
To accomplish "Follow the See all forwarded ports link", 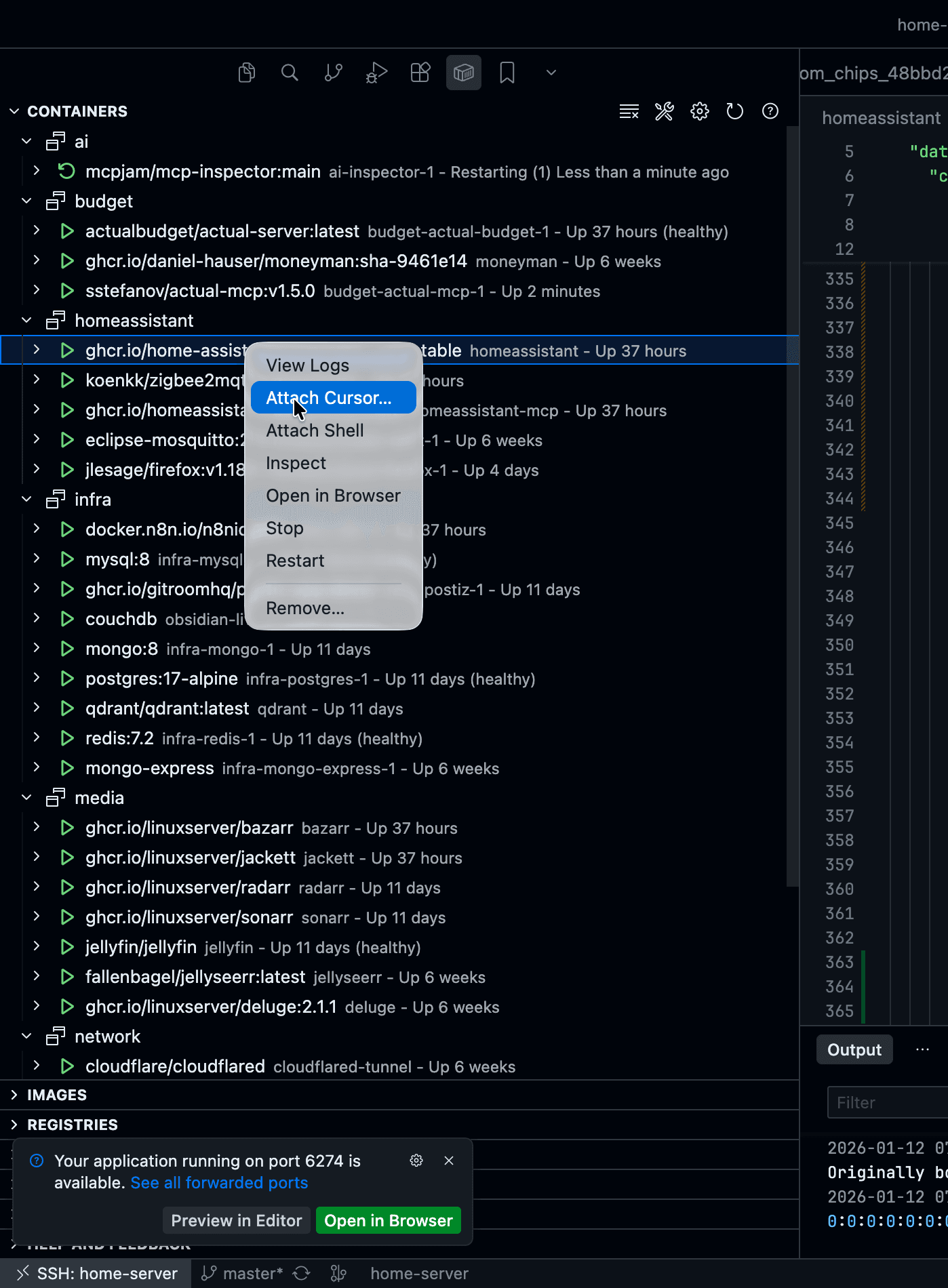I will 219,1183.
